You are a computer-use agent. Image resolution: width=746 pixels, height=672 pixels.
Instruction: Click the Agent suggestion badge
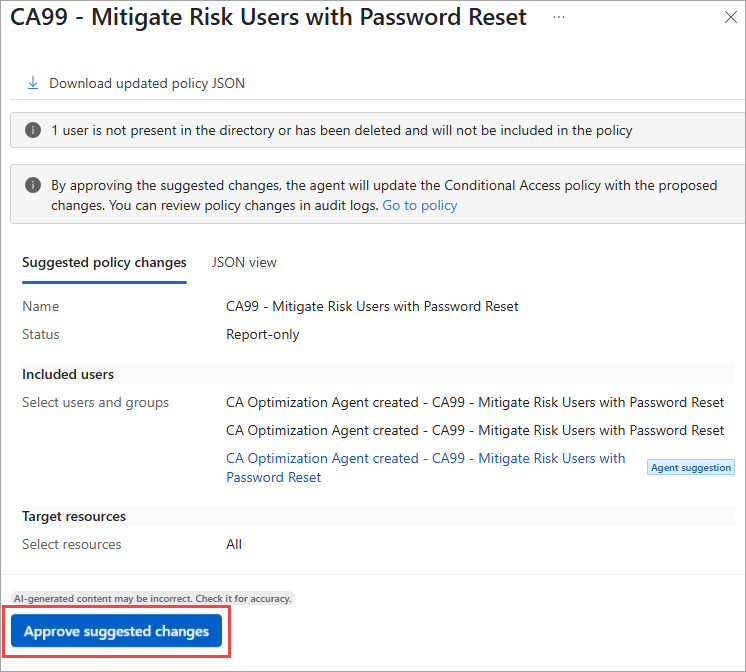(x=691, y=467)
